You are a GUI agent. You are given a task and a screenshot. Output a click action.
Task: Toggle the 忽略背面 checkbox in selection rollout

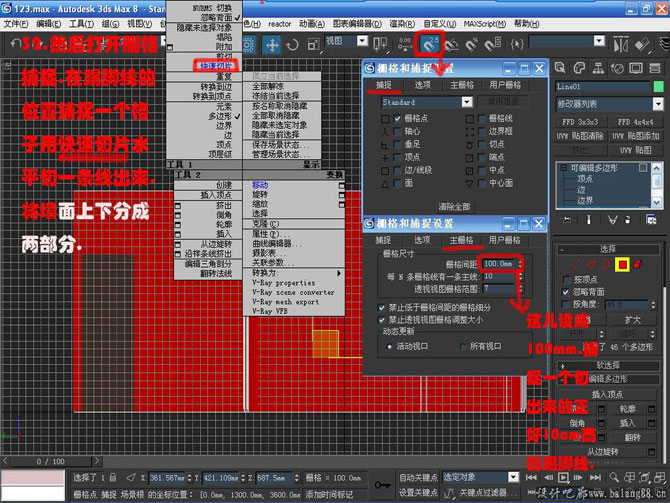[x=566, y=292]
